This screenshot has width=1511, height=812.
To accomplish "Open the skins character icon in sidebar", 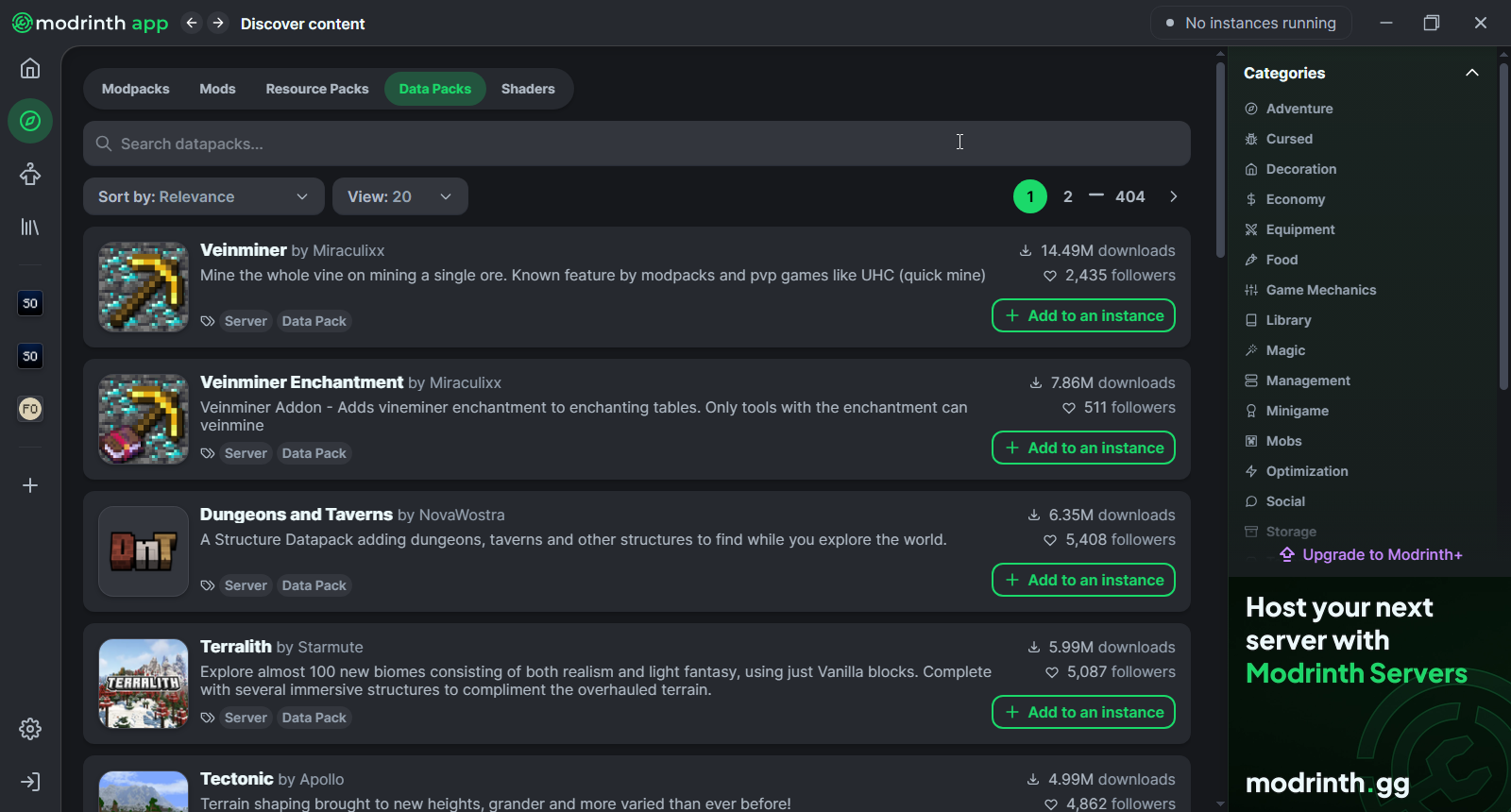I will [x=30, y=174].
